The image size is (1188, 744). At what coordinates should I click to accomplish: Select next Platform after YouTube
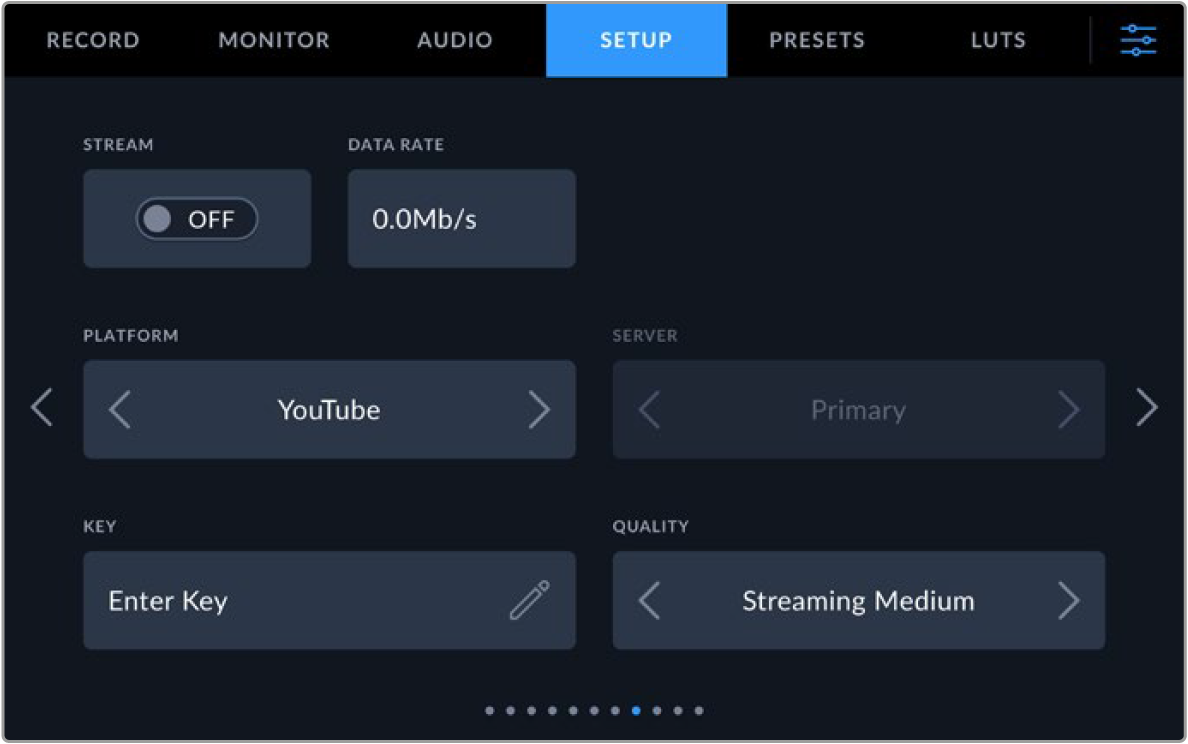tap(539, 410)
